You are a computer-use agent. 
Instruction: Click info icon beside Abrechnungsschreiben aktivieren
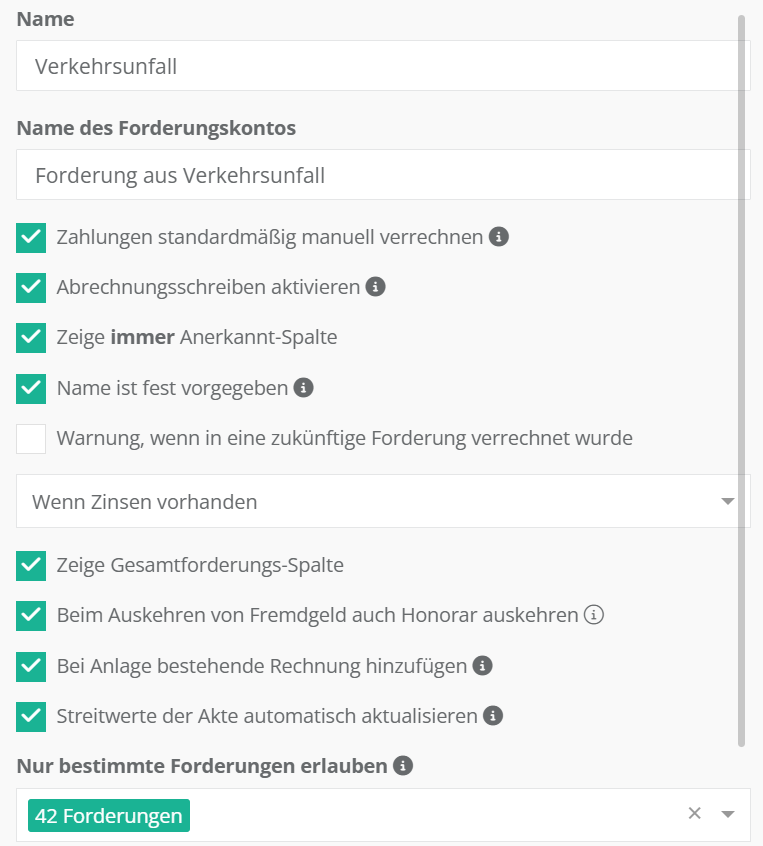375,287
